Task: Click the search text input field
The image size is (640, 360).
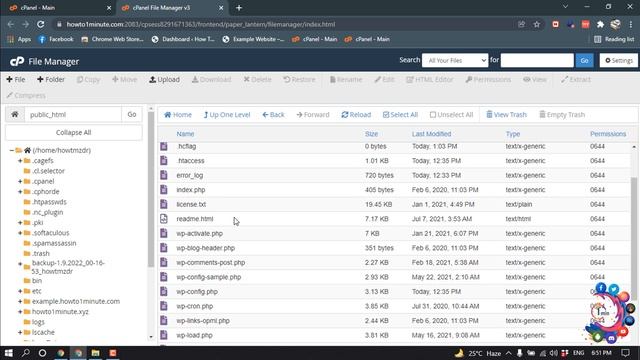Action: 537,60
